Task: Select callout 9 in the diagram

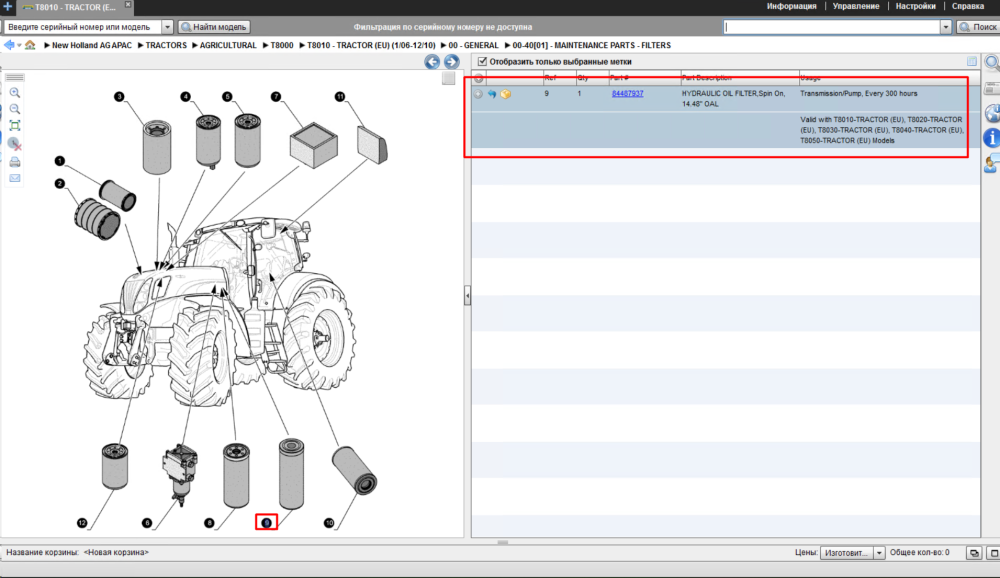Action: pyautogui.click(x=267, y=522)
